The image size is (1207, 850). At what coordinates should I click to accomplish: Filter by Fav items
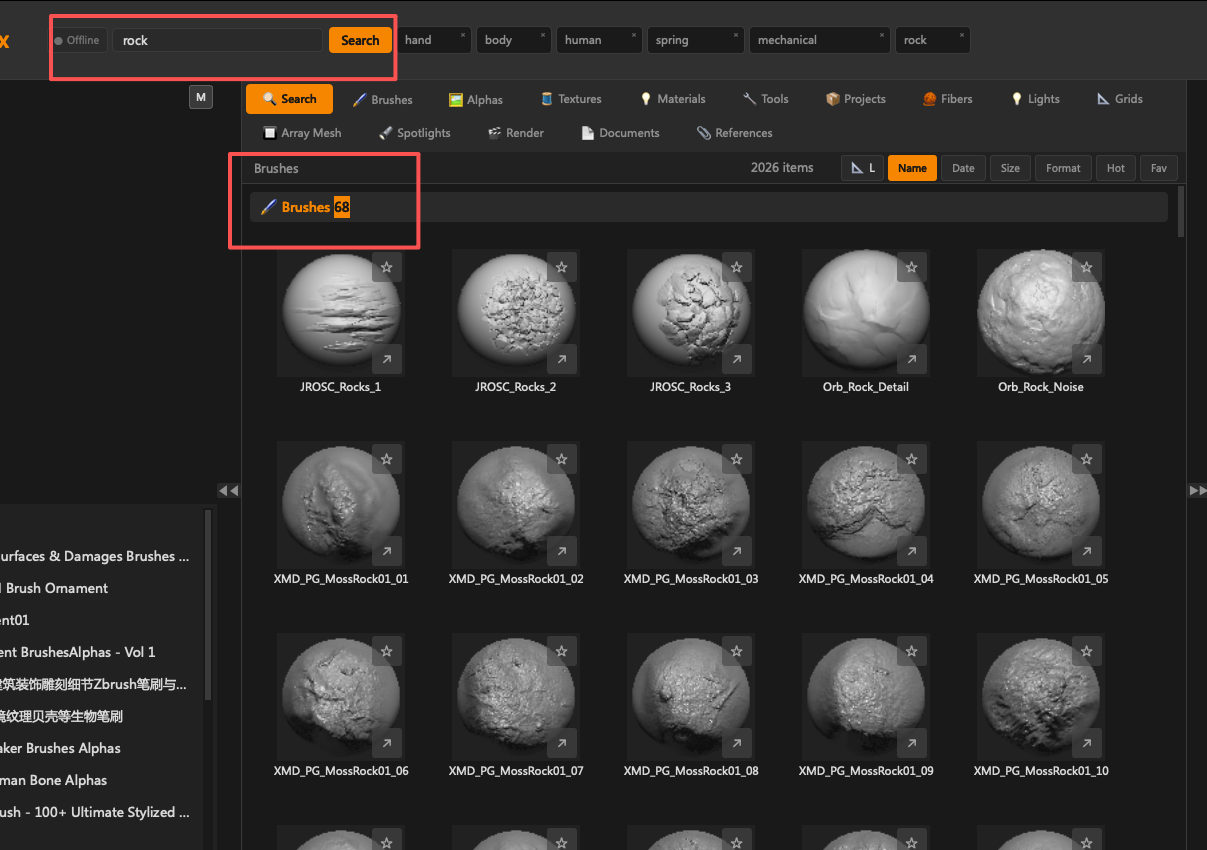point(1159,168)
